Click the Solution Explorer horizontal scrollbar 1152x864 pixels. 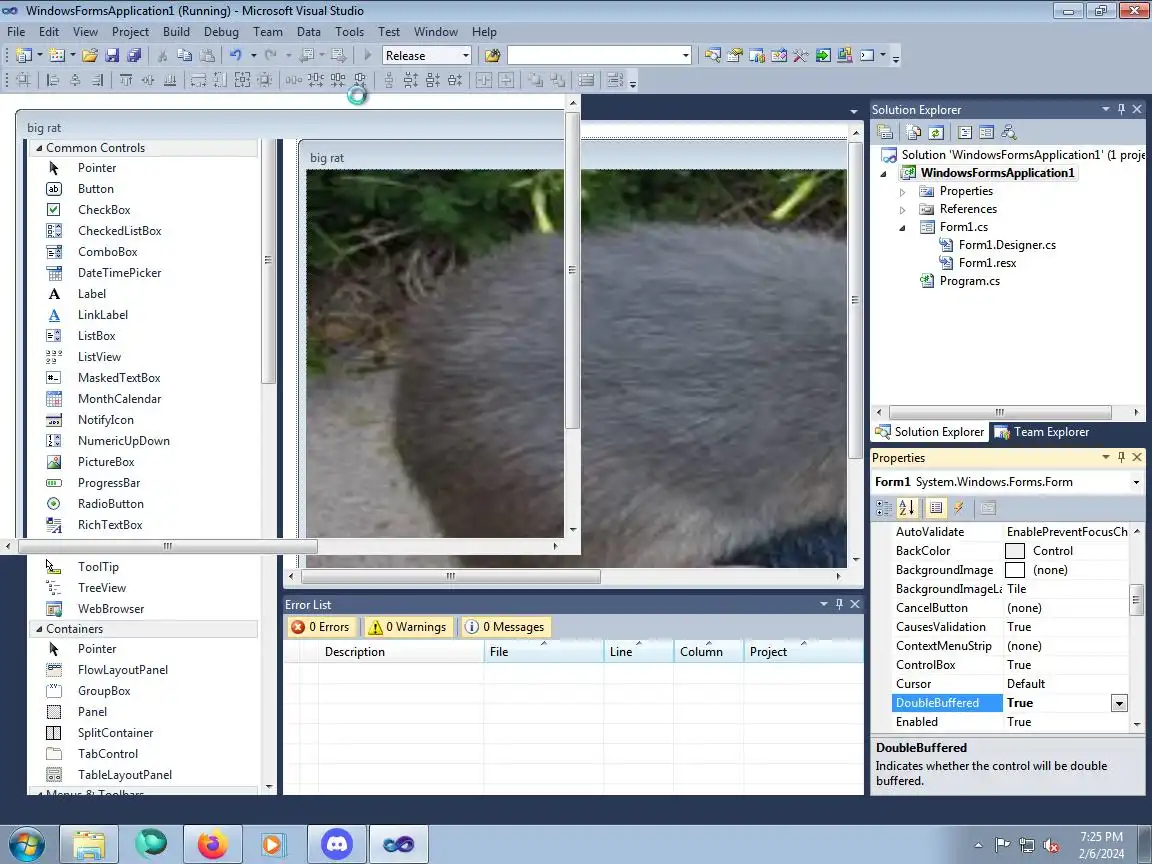tap(1000, 412)
